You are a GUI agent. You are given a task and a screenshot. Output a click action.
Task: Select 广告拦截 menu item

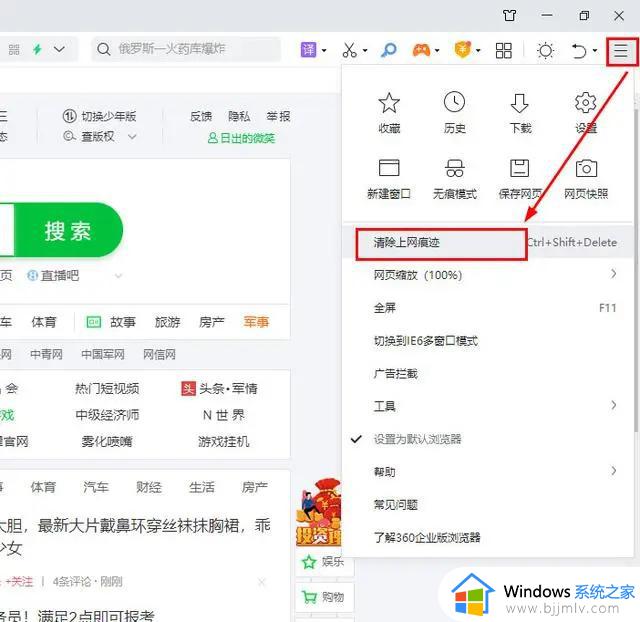[x=488, y=374]
